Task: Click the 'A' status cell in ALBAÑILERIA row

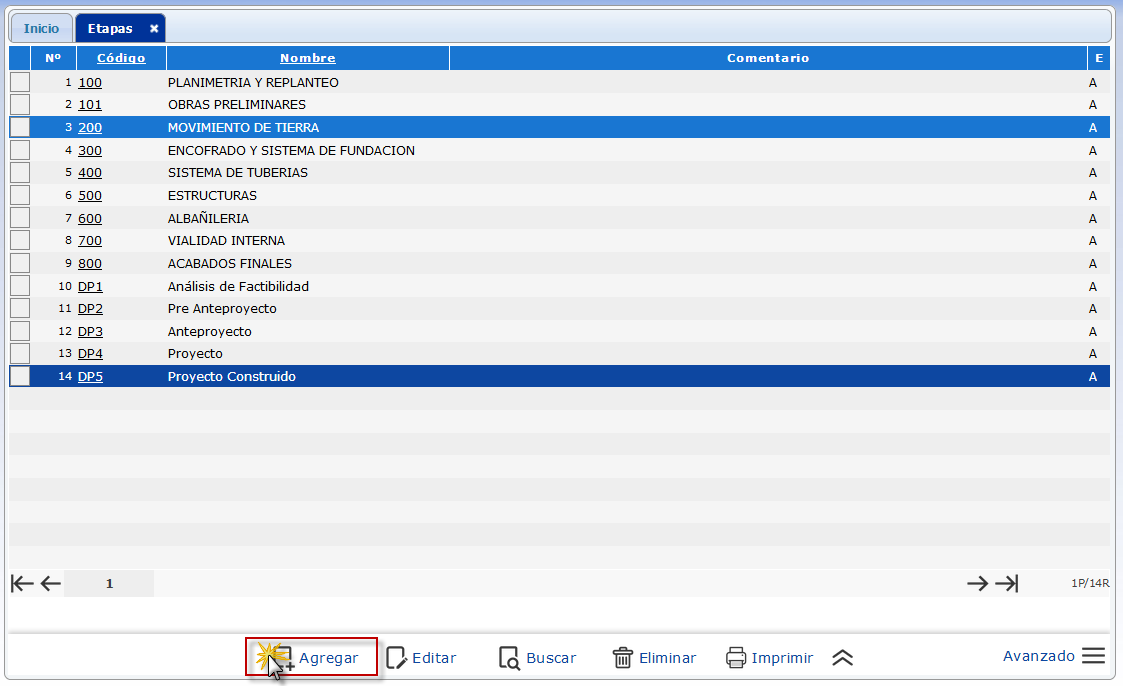Action: coord(1093,218)
